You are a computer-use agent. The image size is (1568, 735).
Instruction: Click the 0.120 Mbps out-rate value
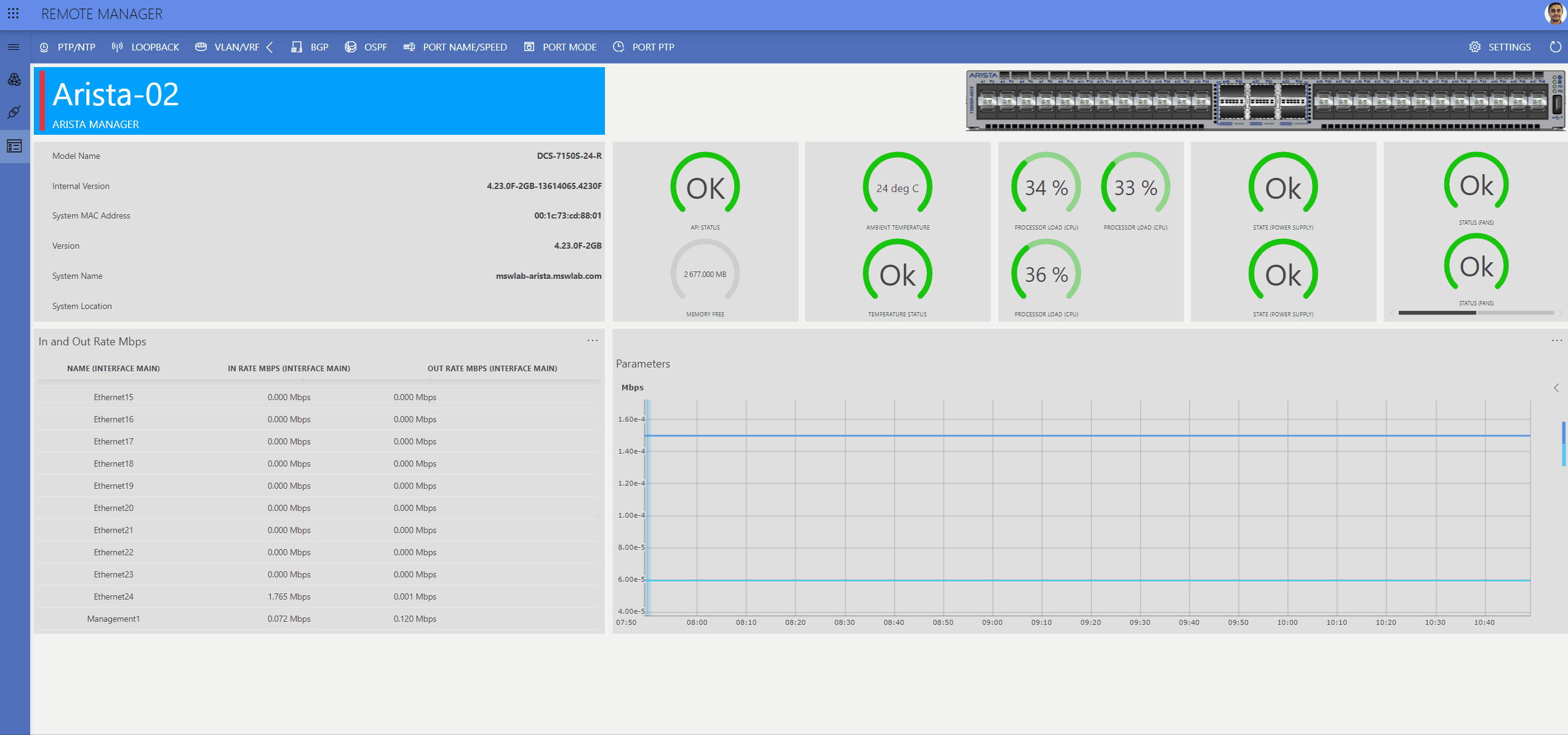pyautogui.click(x=415, y=619)
